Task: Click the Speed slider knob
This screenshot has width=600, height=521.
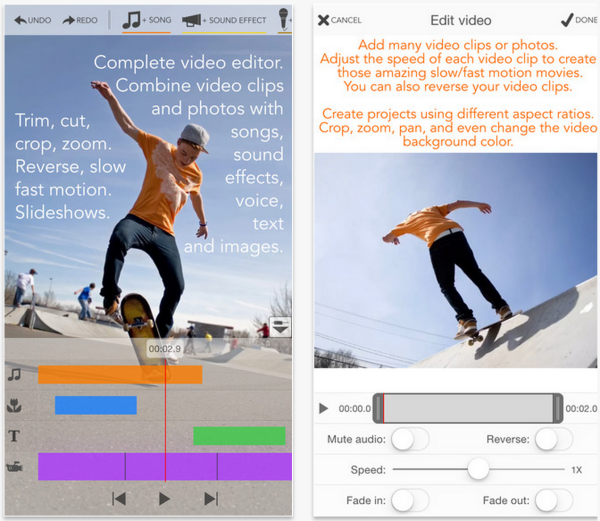Action: (x=478, y=469)
